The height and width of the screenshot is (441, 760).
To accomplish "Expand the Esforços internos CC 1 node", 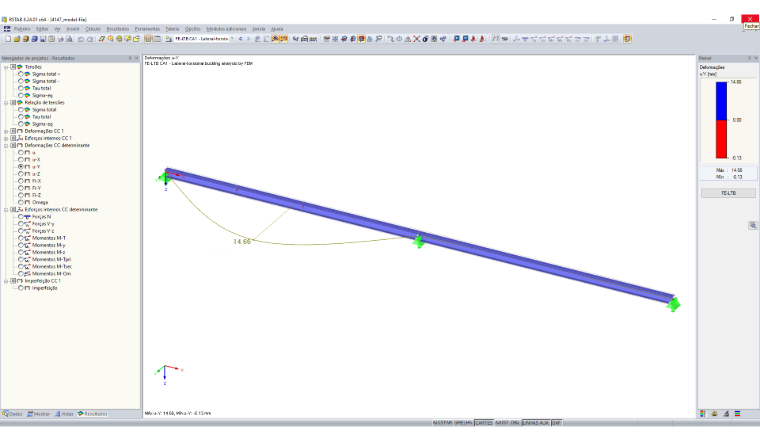I will [6, 138].
